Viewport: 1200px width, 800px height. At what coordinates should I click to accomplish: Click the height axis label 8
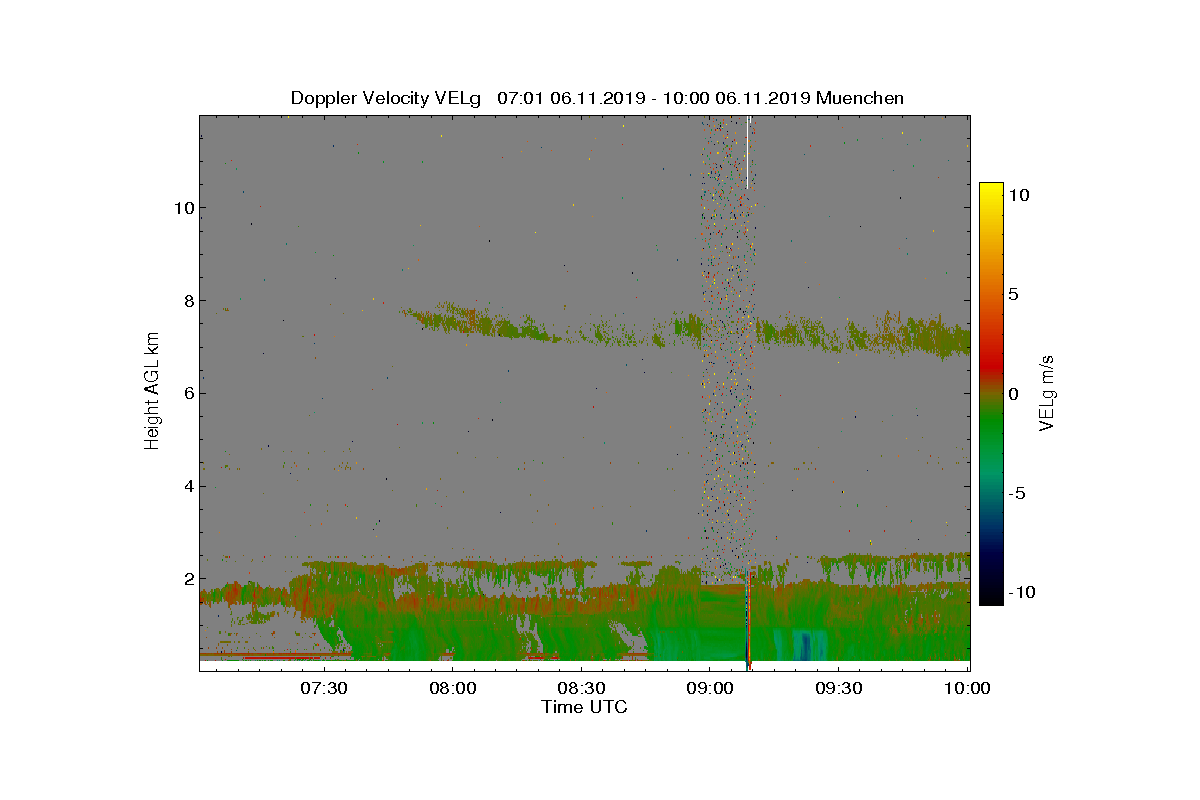click(188, 301)
